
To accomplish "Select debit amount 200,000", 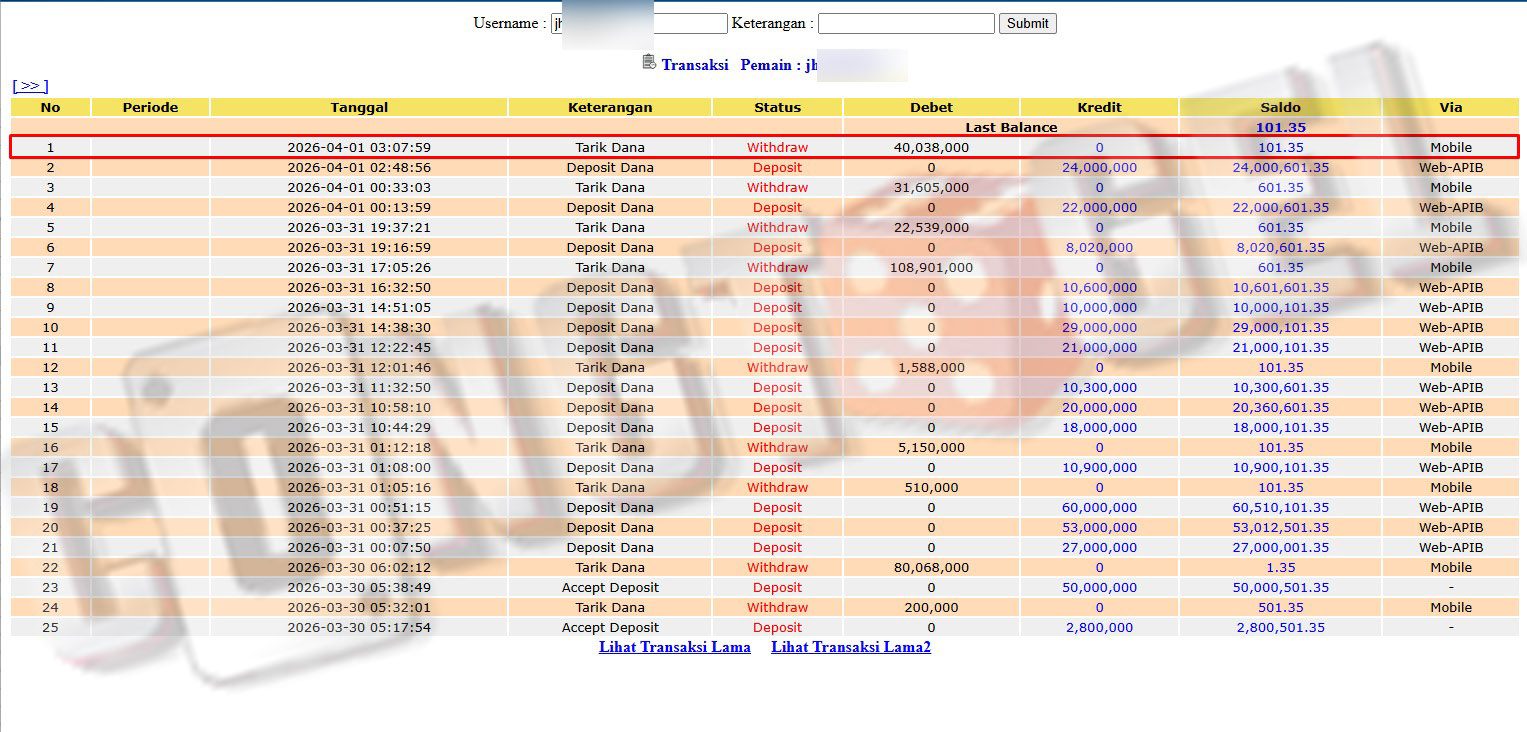I will 931,607.
